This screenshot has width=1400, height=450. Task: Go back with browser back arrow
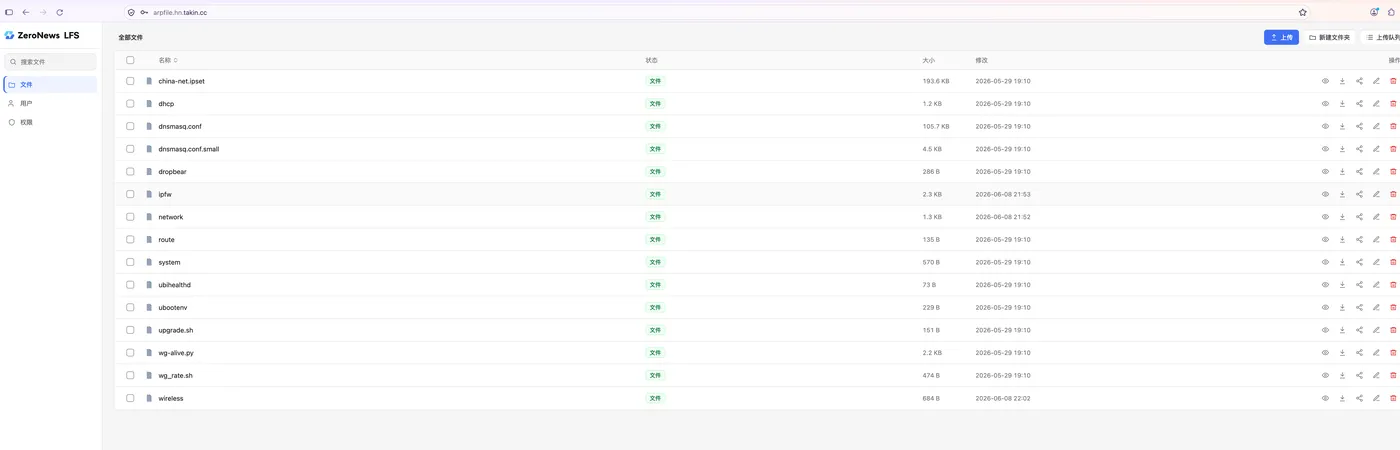26,12
